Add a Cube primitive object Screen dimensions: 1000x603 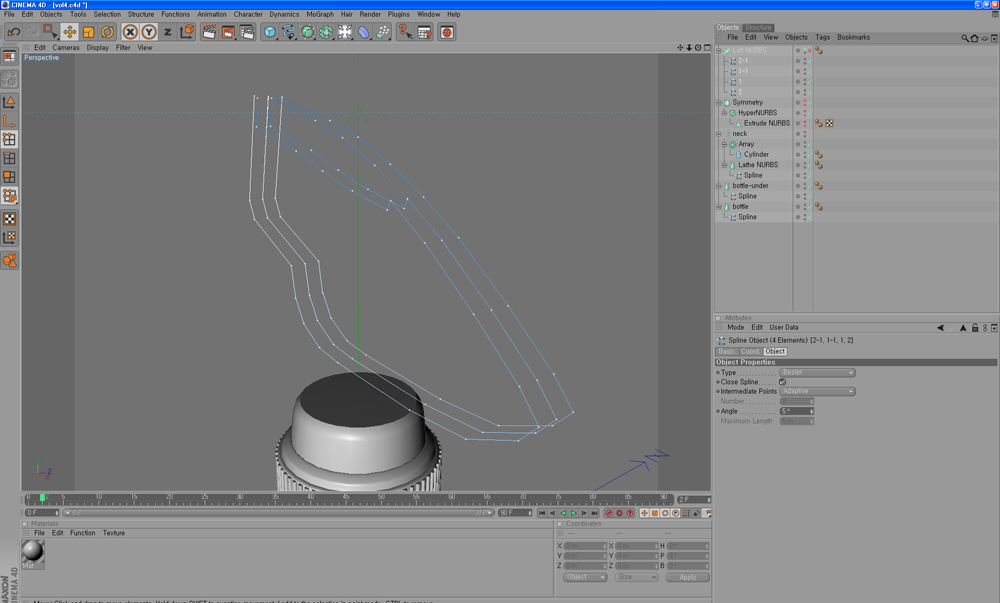tap(270, 32)
